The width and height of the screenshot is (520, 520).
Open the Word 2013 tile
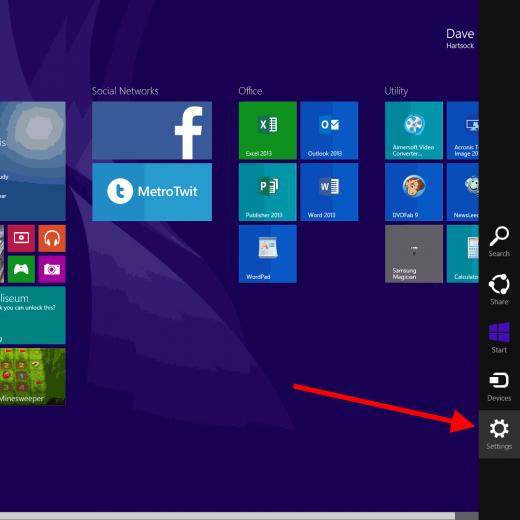click(x=329, y=192)
